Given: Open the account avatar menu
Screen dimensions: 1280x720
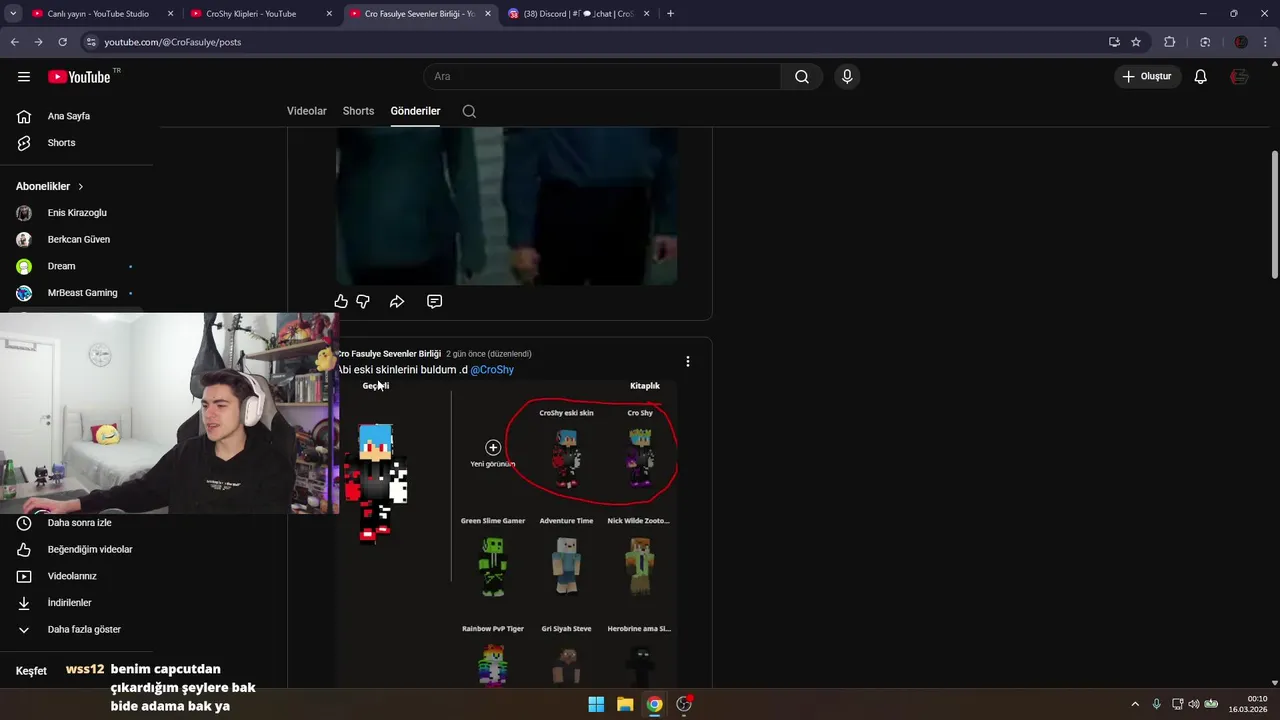Looking at the screenshot, I should [1240, 77].
